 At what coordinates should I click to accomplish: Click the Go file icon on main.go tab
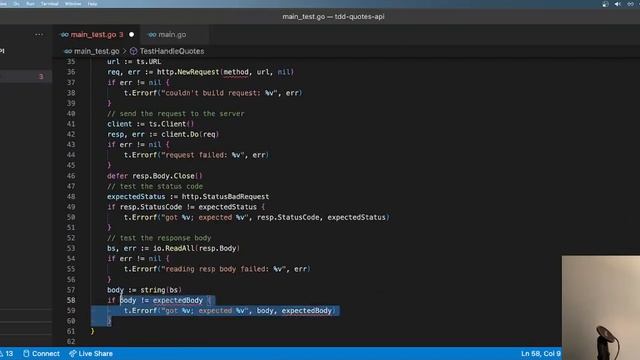point(152,35)
